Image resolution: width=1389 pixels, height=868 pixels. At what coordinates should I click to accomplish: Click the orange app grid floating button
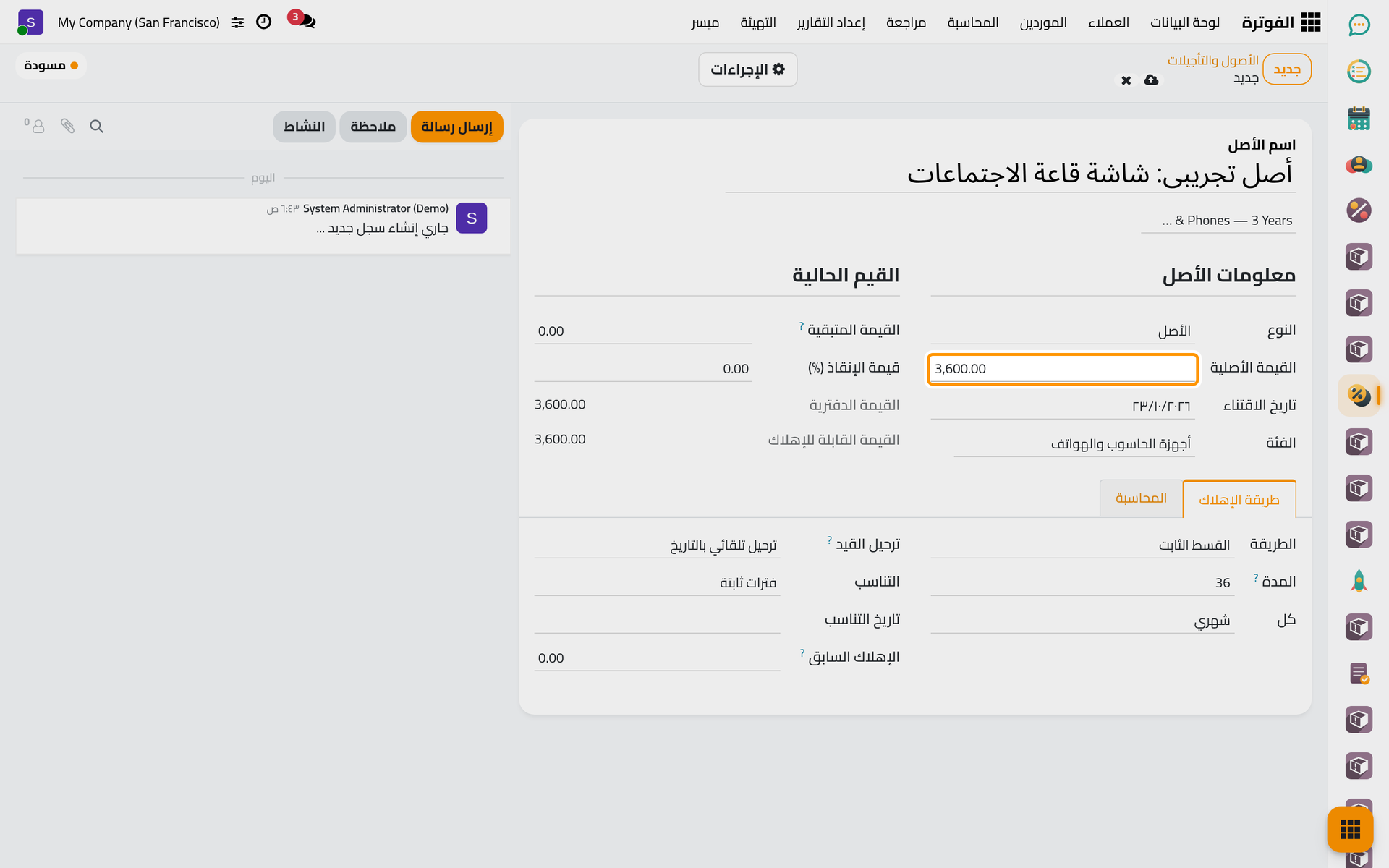tap(1350, 829)
